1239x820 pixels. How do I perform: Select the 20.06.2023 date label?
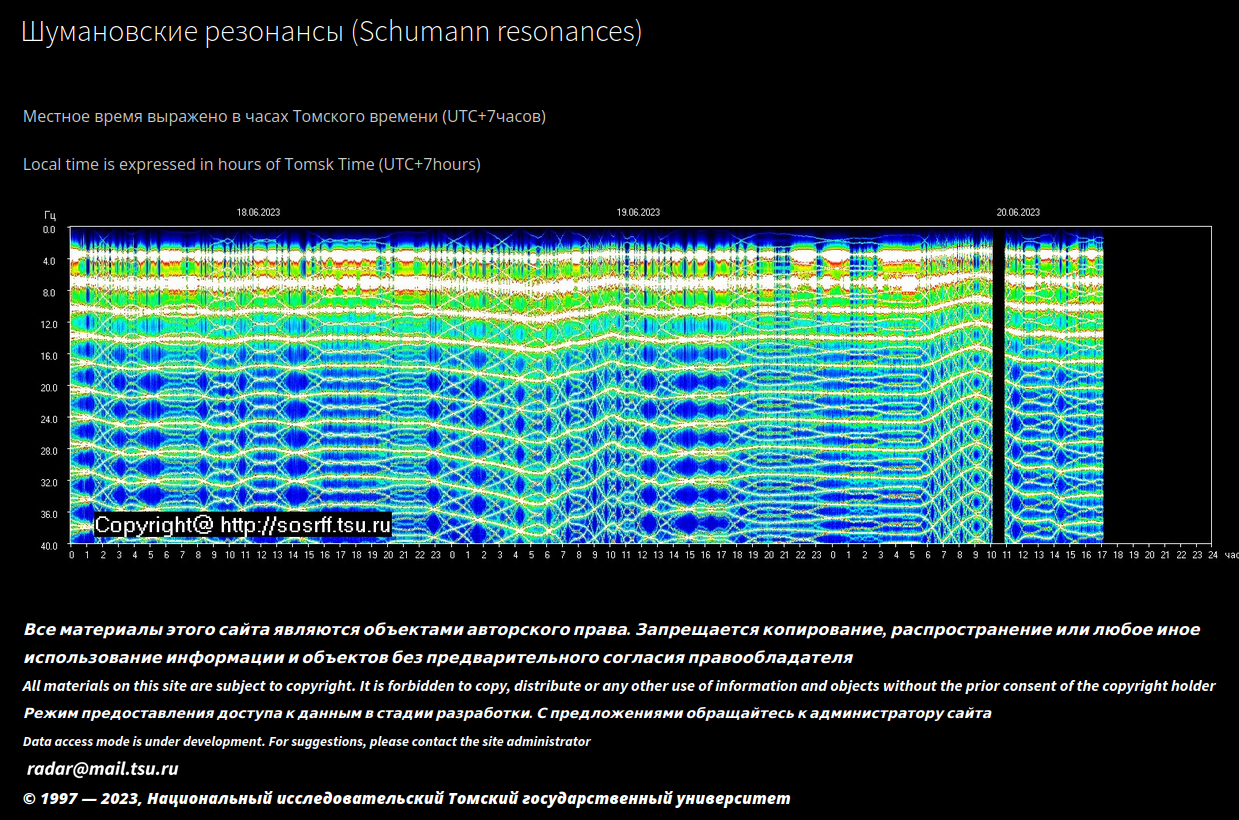click(1017, 212)
